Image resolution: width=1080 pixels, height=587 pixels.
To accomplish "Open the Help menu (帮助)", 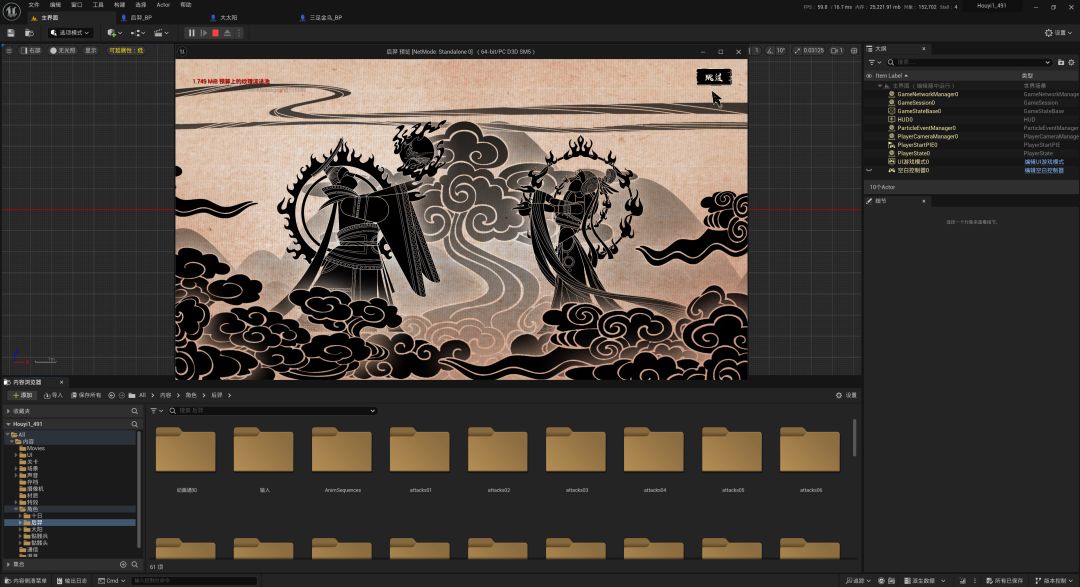I will pos(185,5).
